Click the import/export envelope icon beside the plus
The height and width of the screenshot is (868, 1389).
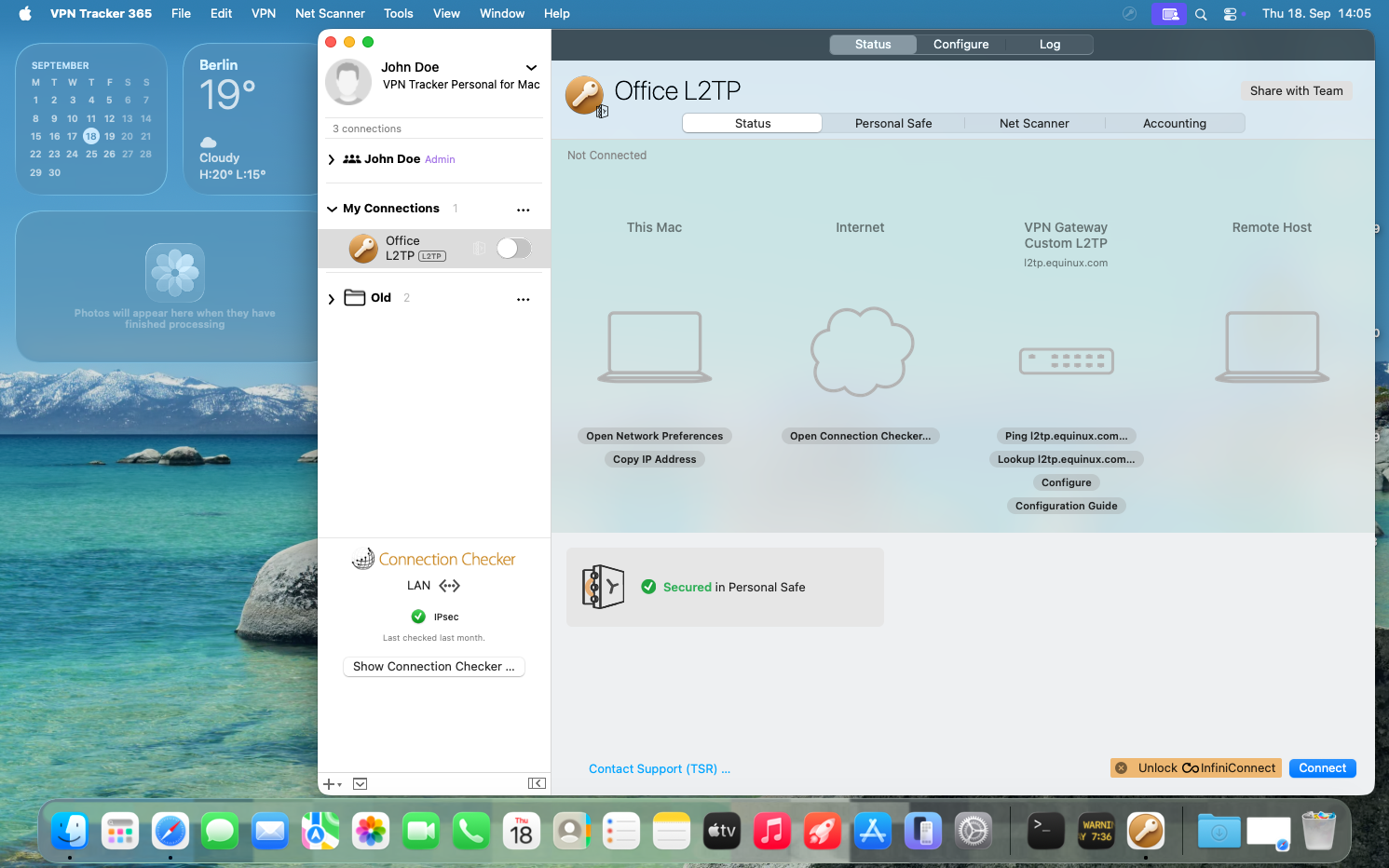360,783
